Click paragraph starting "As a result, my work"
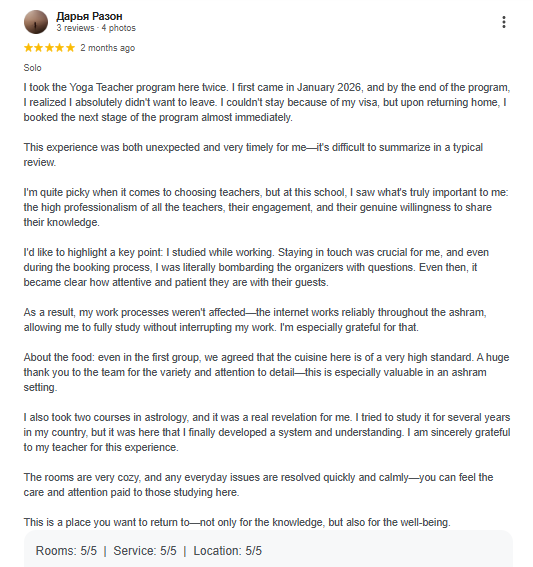The width and height of the screenshot is (533, 567). [x=255, y=320]
